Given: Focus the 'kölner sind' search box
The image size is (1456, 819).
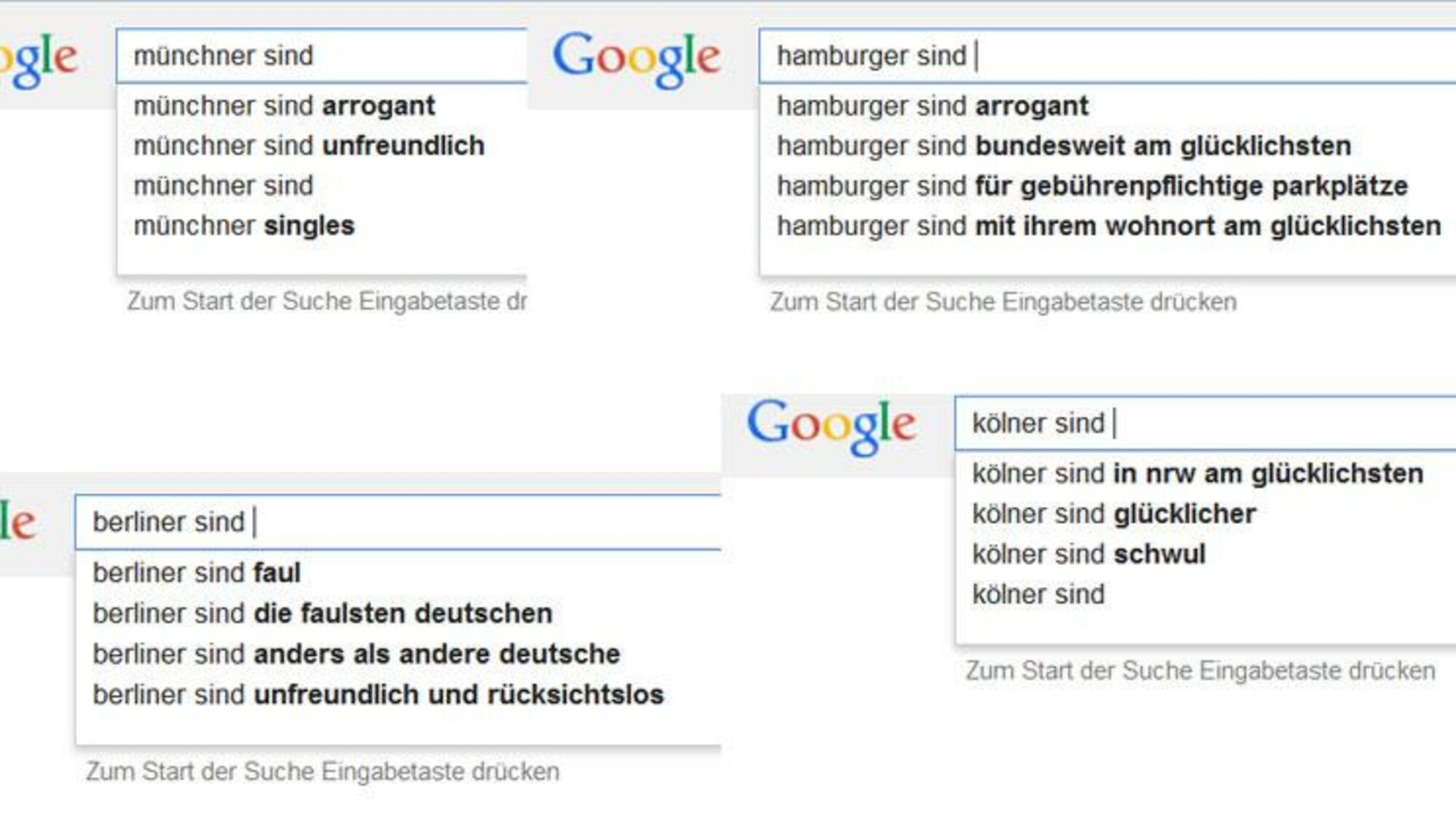Looking at the screenshot, I should 1206,423.
